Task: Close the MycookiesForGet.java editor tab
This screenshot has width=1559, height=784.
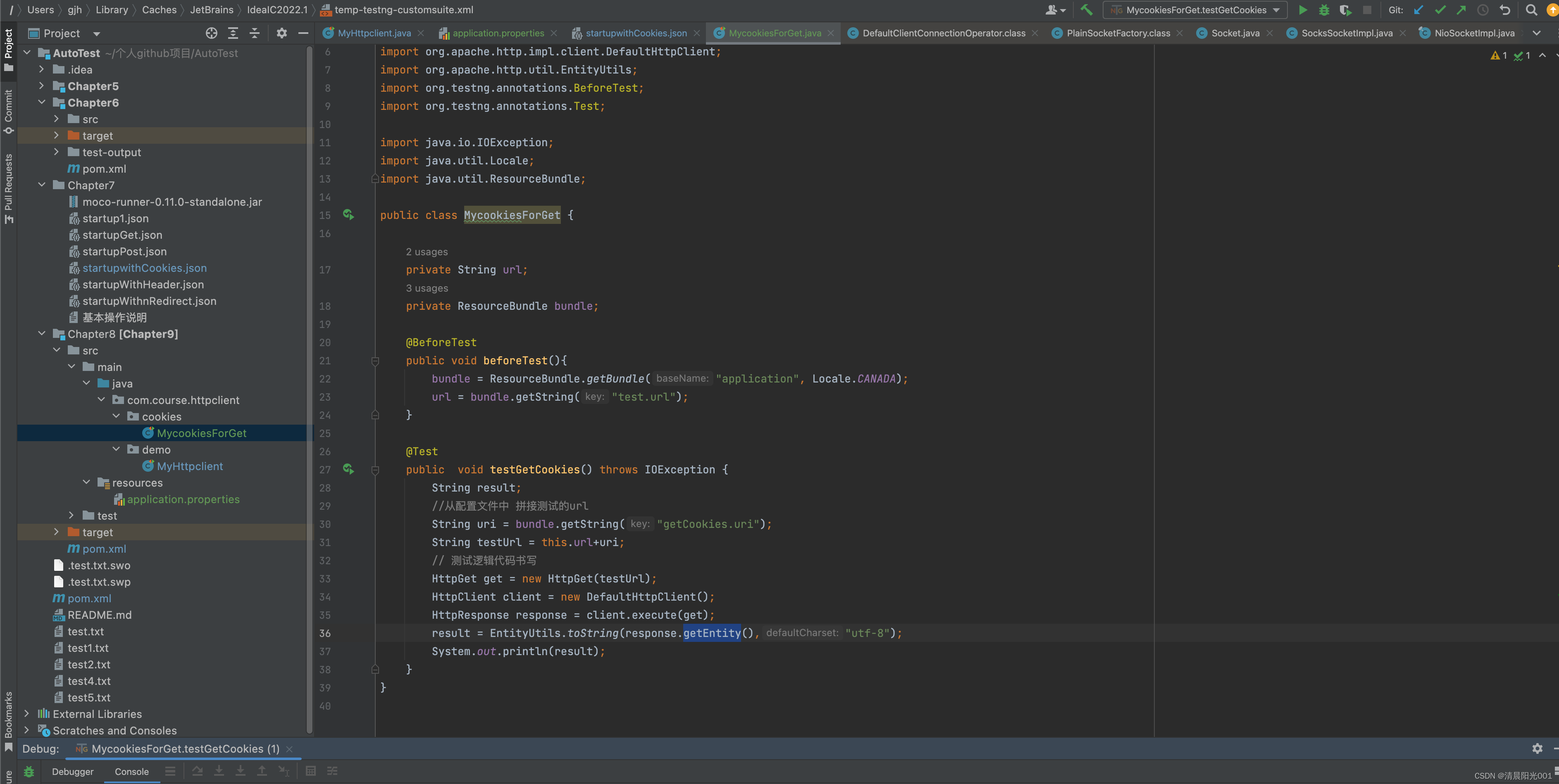Action: coord(831,33)
